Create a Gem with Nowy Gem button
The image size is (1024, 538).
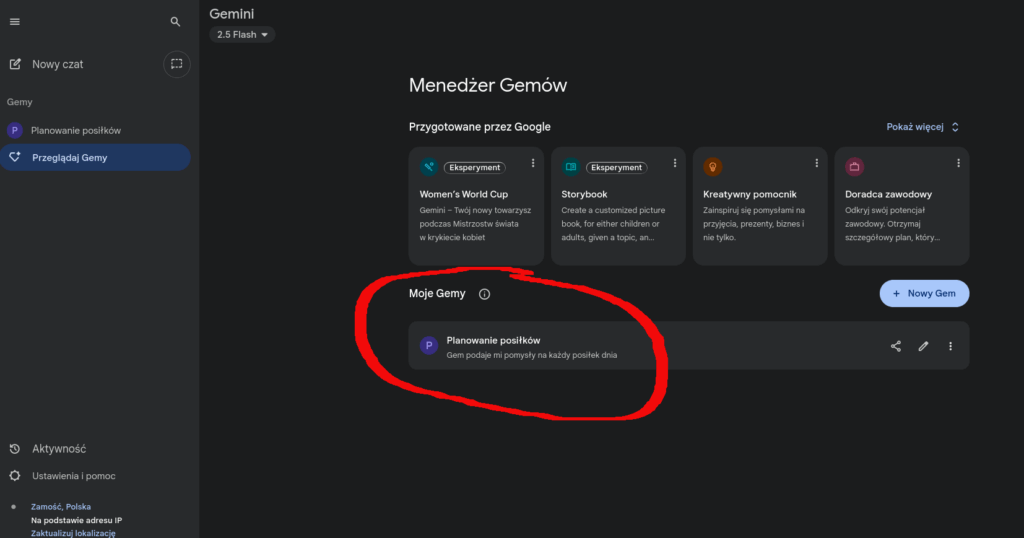(x=924, y=294)
